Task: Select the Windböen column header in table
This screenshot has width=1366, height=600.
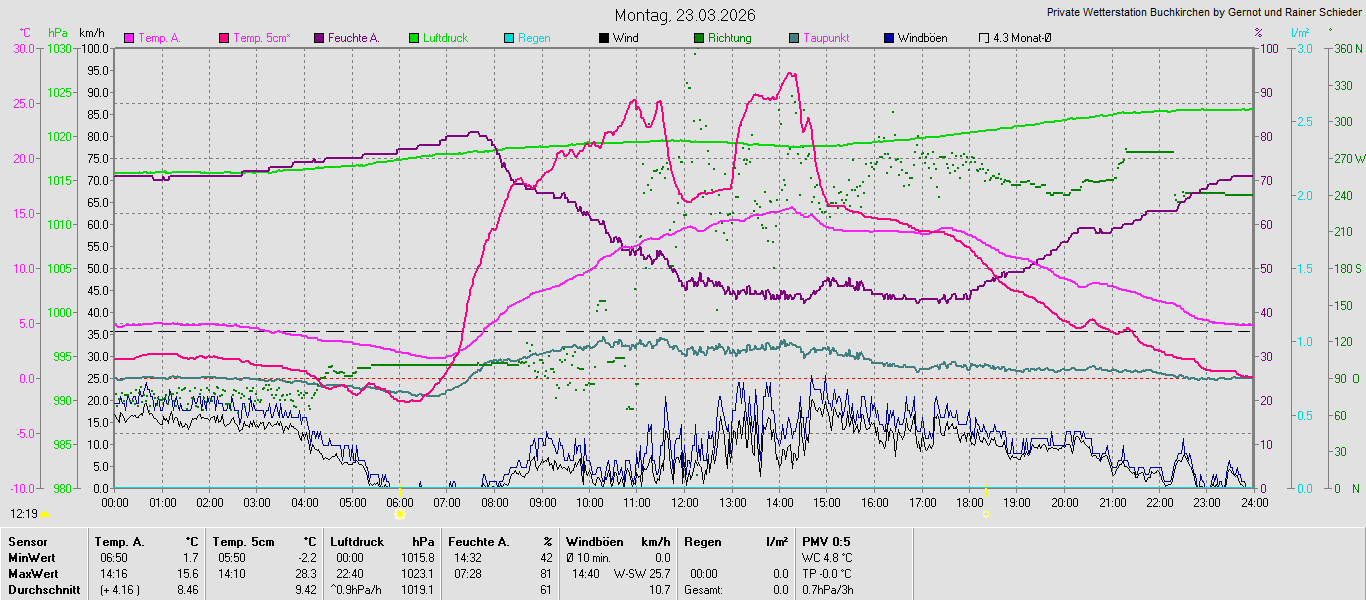Action: click(595, 542)
